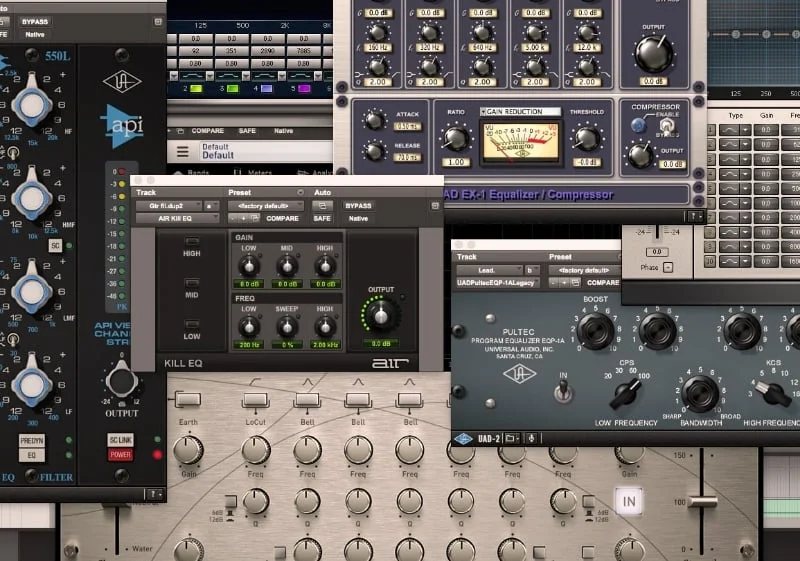Click the UAD-2 blue diamond logo on Pultec toolbar
The image size is (800, 561).
click(x=464, y=439)
